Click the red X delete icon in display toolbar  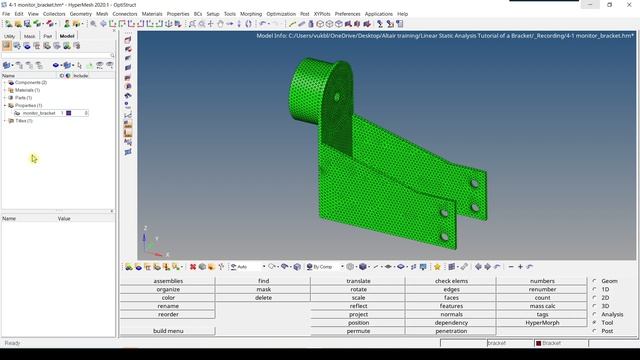(193, 267)
